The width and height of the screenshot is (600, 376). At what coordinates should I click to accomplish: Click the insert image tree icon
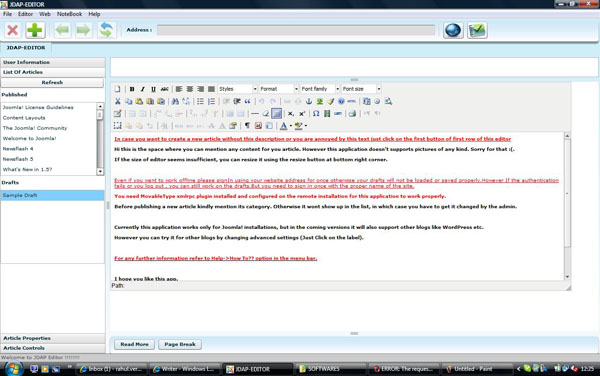click(x=320, y=101)
